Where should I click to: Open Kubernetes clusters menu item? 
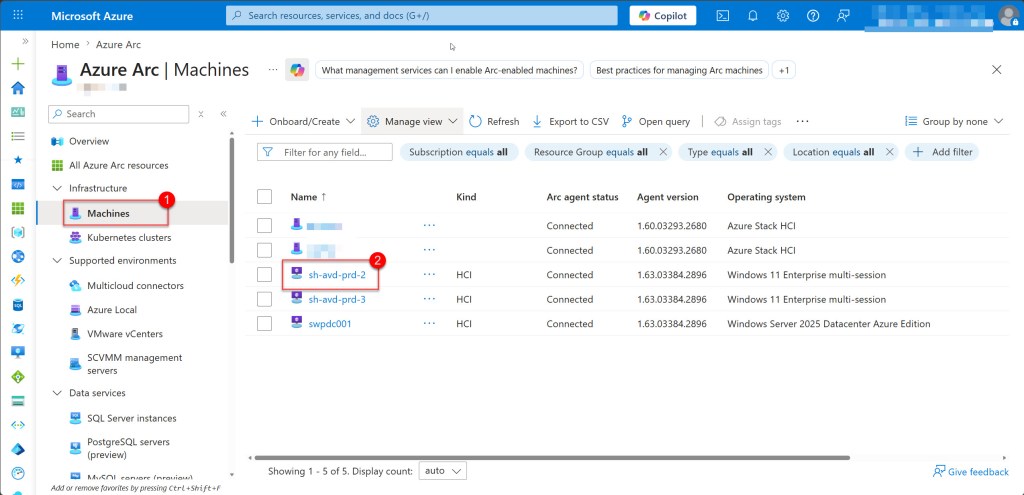point(128,238)
